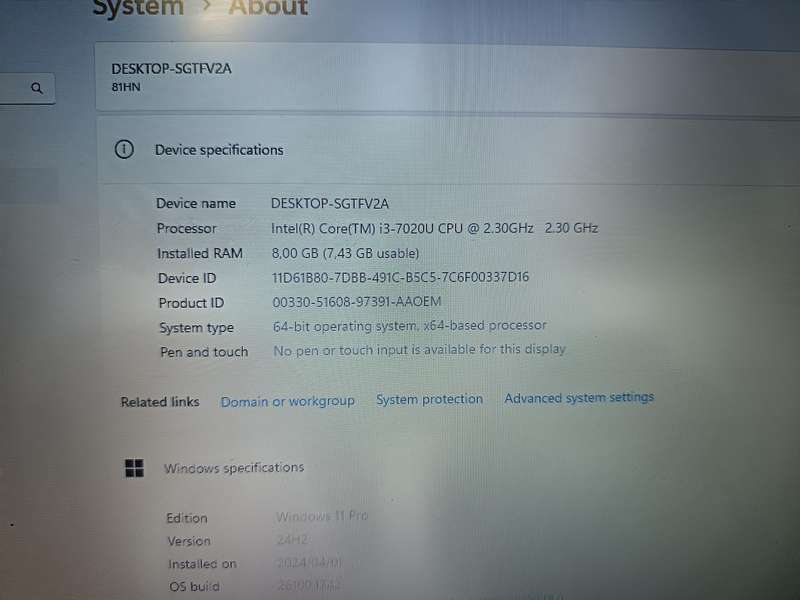Click the System type label
800x600 pixels.
196,328
